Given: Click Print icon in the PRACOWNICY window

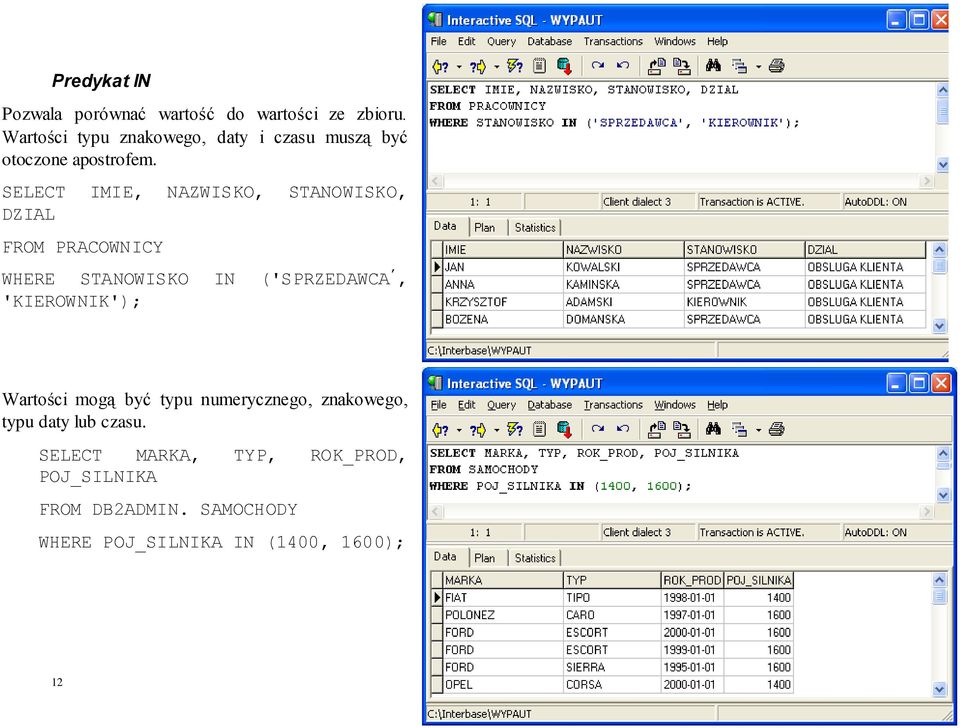Looking at the screenshot, I should (776, 66).
